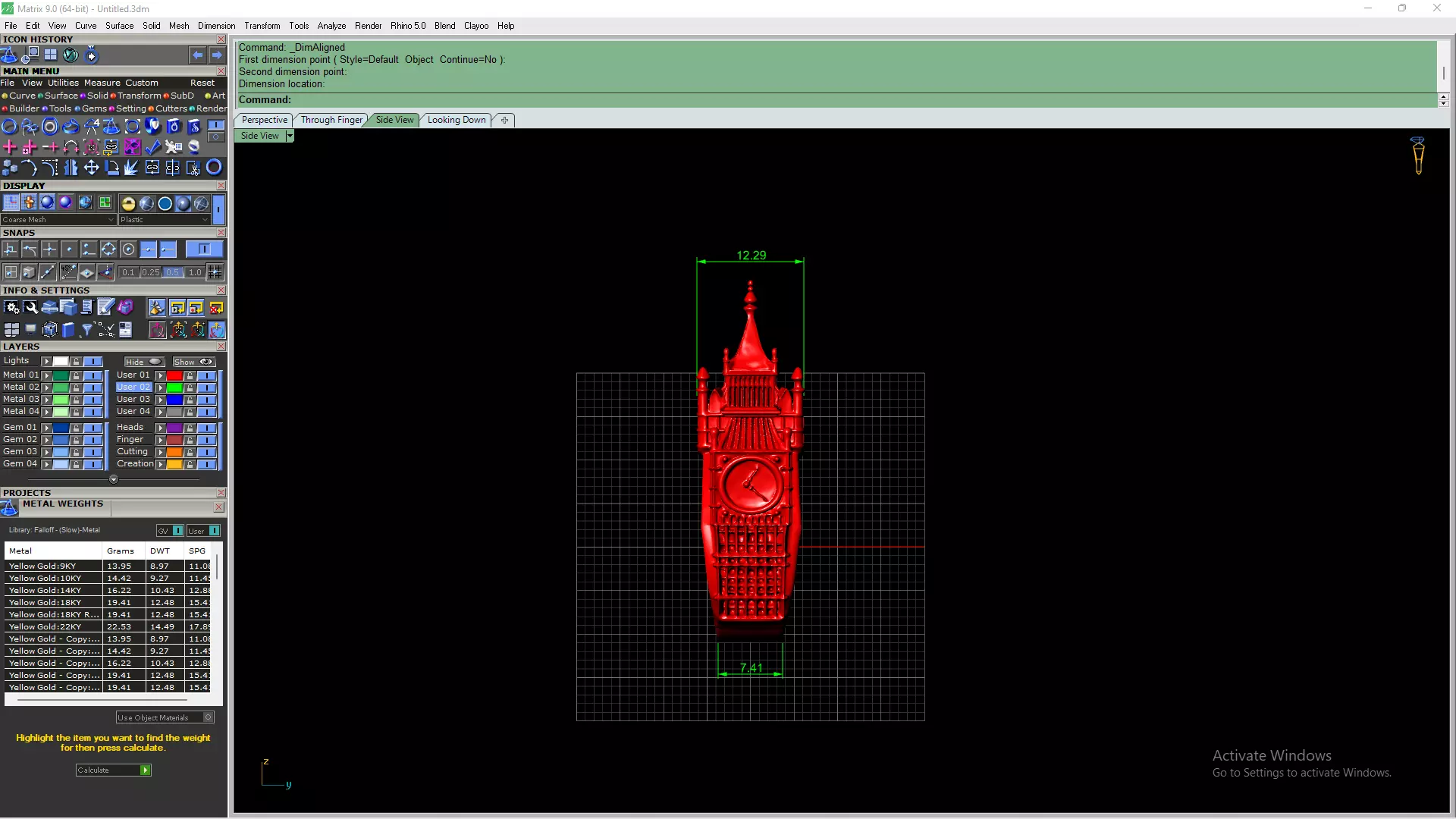Lock the Gem 01 layer

tap(76, 428)
